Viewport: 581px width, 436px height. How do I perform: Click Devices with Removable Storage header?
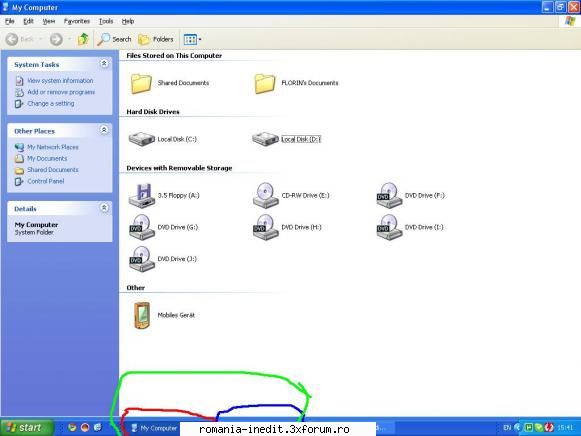pyautogui.click(x=179, y=168)
